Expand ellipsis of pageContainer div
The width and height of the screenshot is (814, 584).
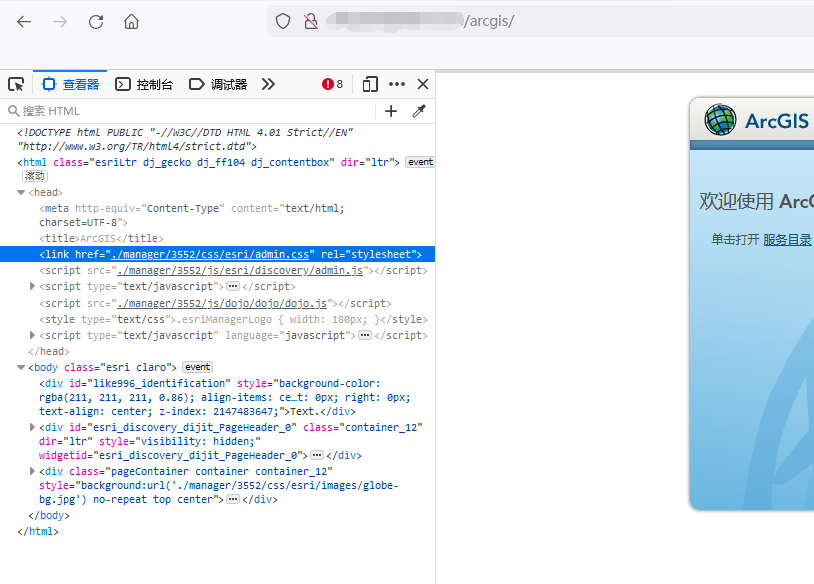[233, 499]
